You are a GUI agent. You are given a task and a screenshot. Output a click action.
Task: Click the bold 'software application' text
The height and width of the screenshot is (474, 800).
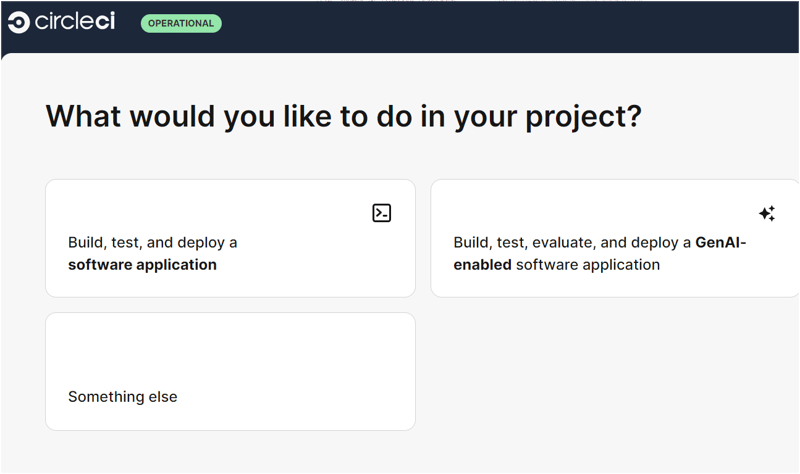click(142, 265)
